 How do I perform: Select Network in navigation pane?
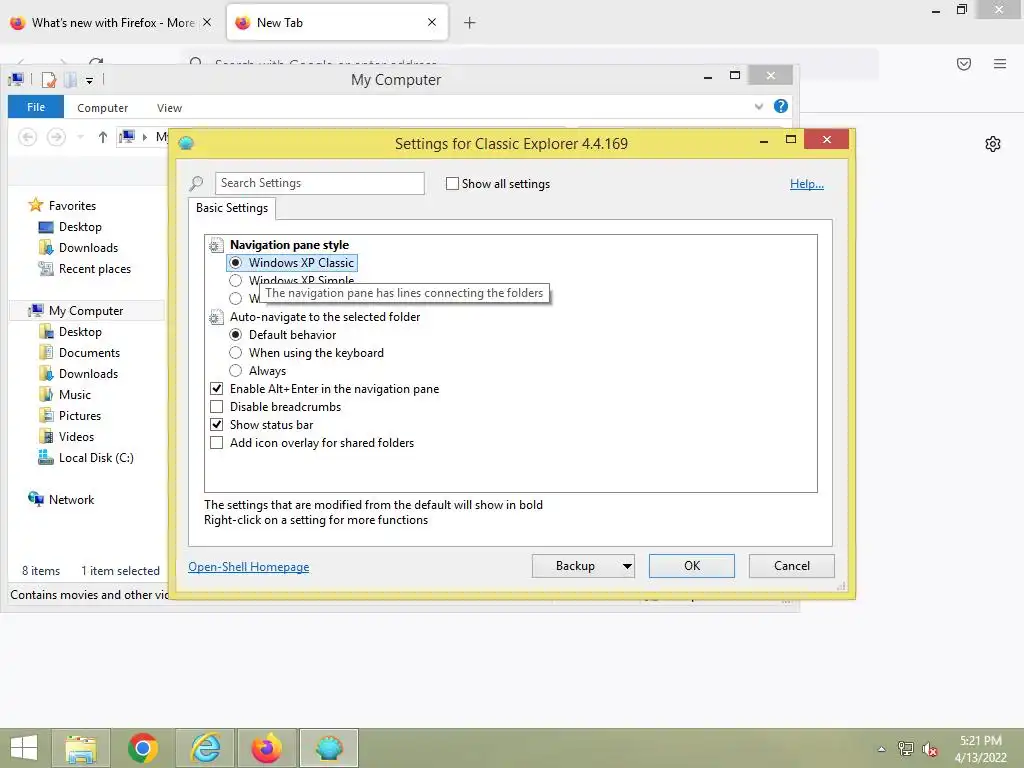pyautogui.click(x=61, y=500)
